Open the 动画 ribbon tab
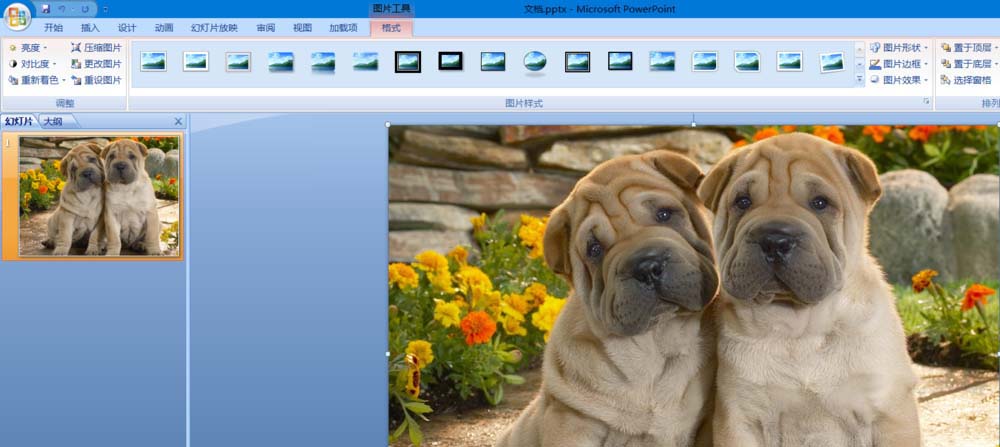 [164, 27]
